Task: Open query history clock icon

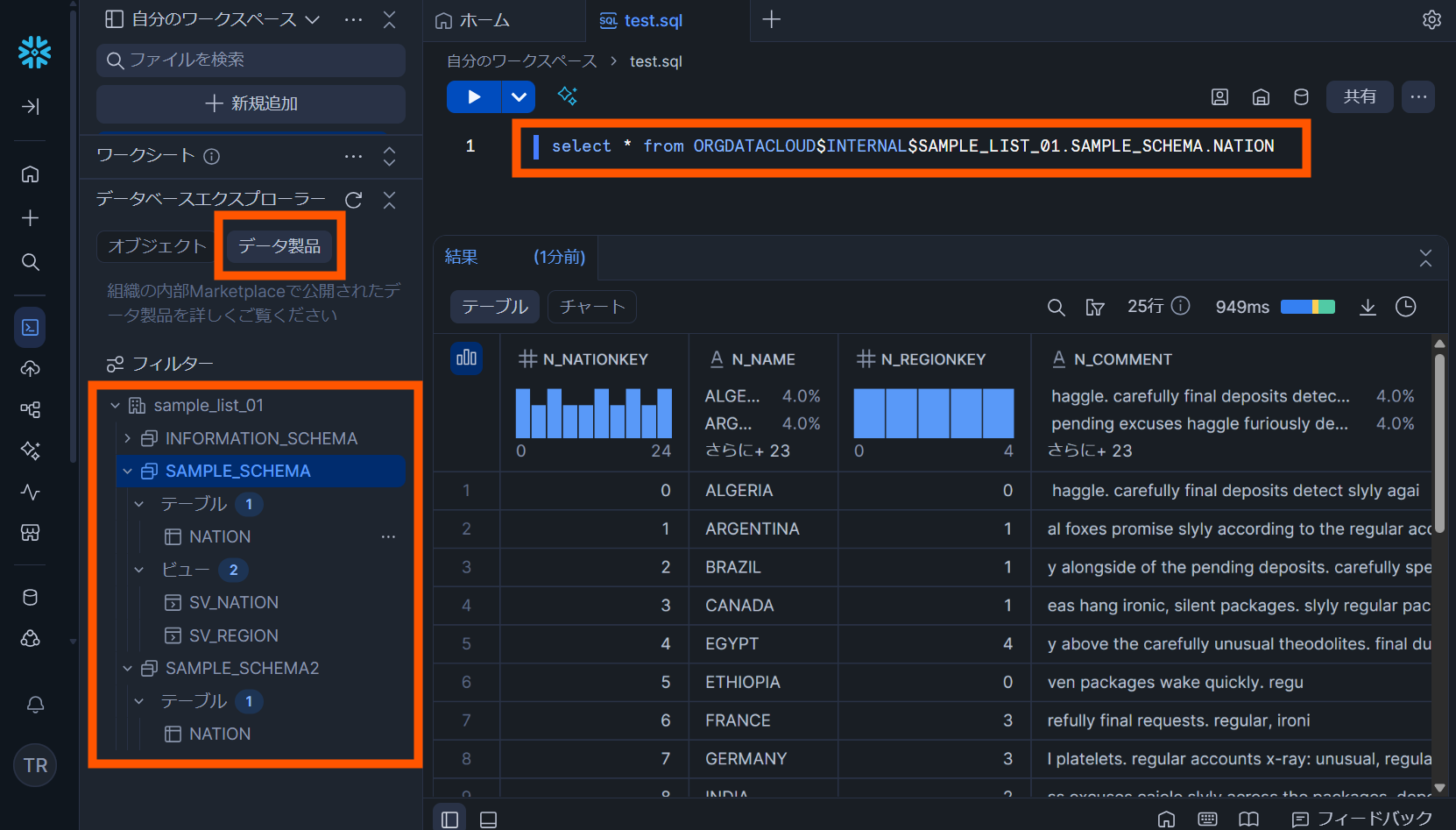Action: click(x=1405, y=307)
